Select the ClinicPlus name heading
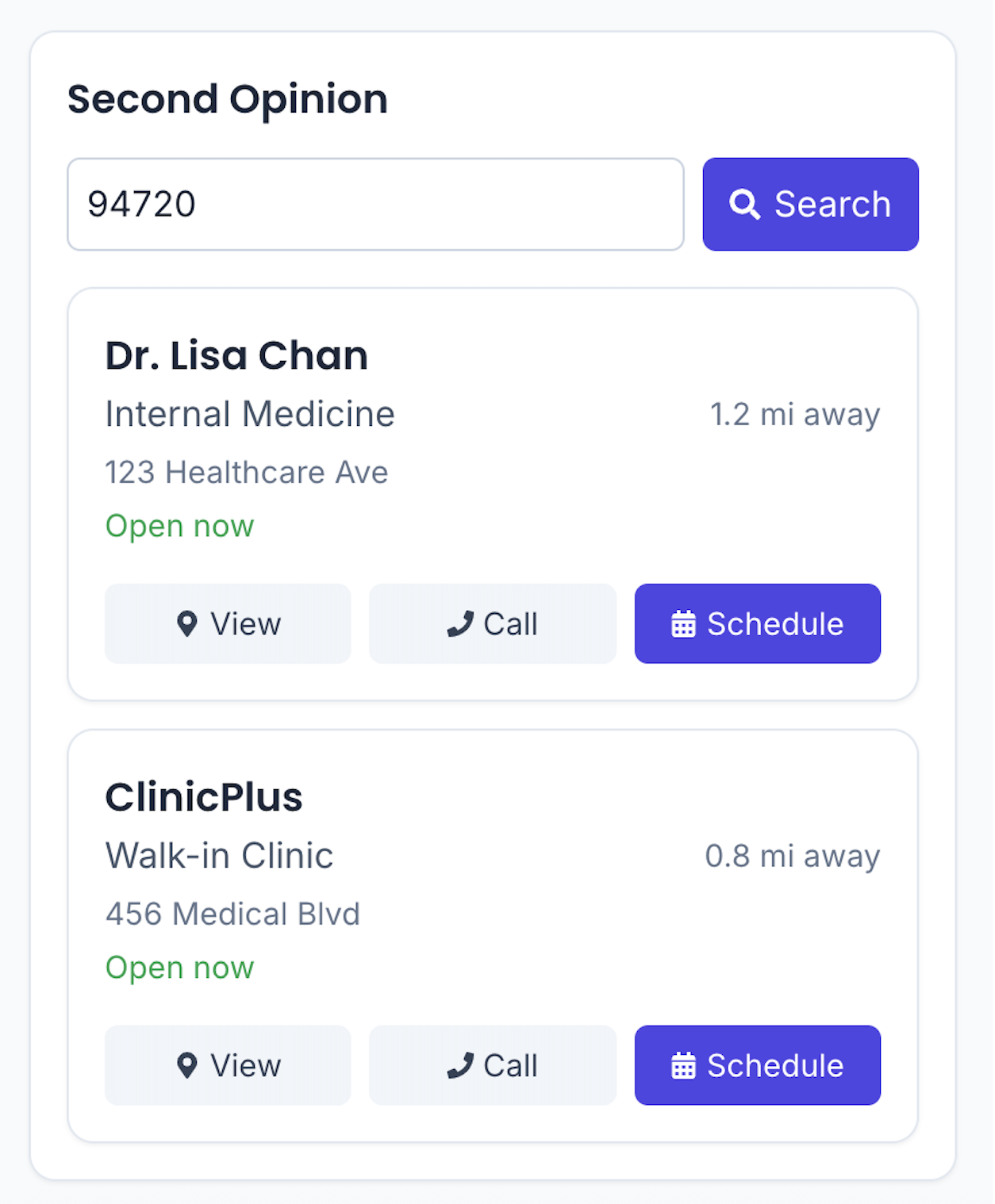This screenshot has width=995, height=1204. (x=204, y=798)
